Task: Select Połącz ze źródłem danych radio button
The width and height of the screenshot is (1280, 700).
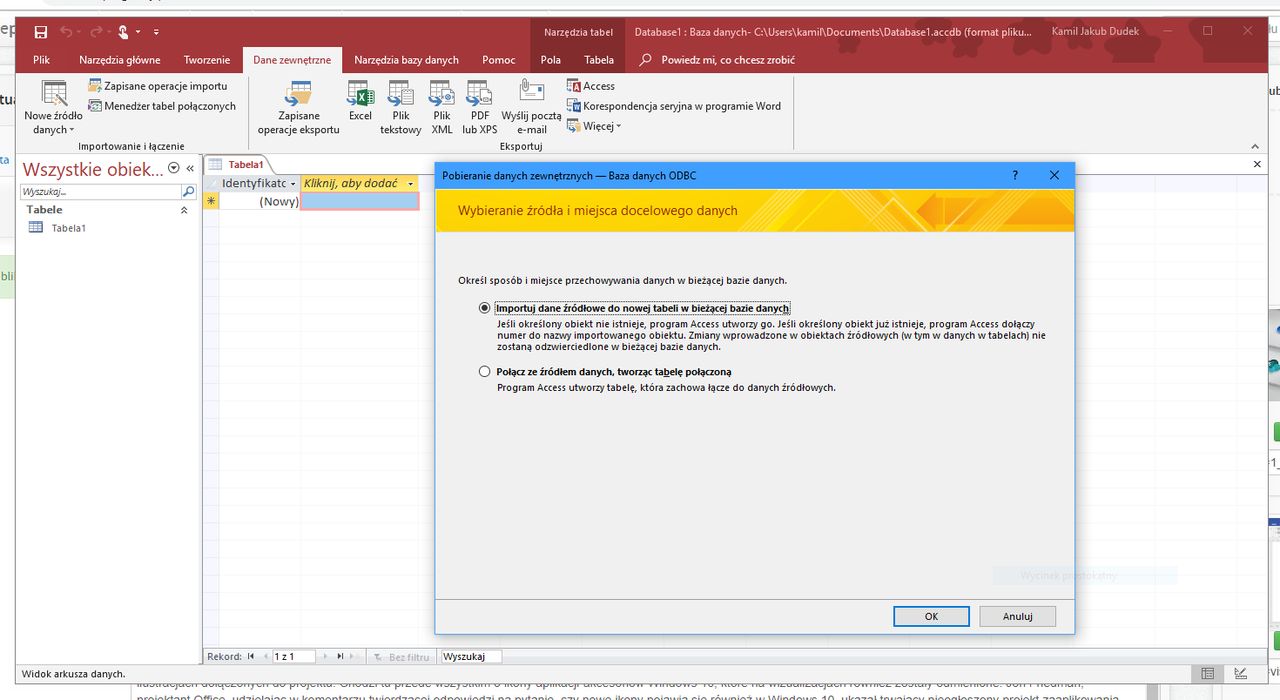Action: pyautogui.click(x=485, y=372)
